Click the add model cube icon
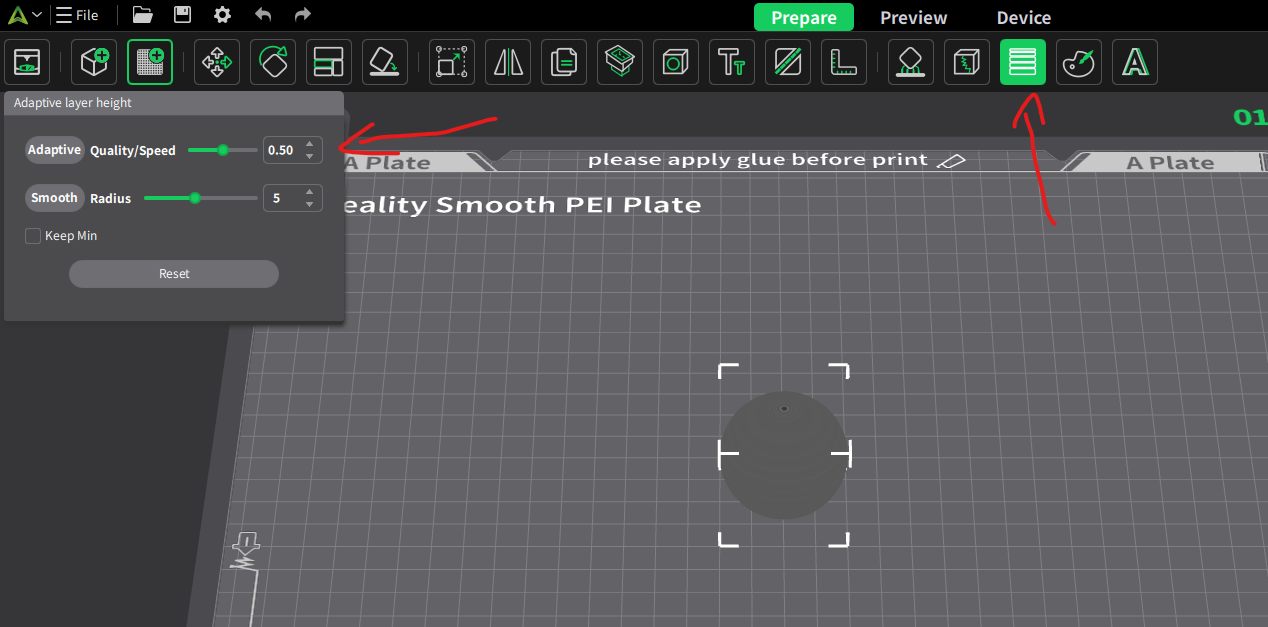The width and height of the screenshot is (1268, 627). pyautogui.click(x=94, y=62)
